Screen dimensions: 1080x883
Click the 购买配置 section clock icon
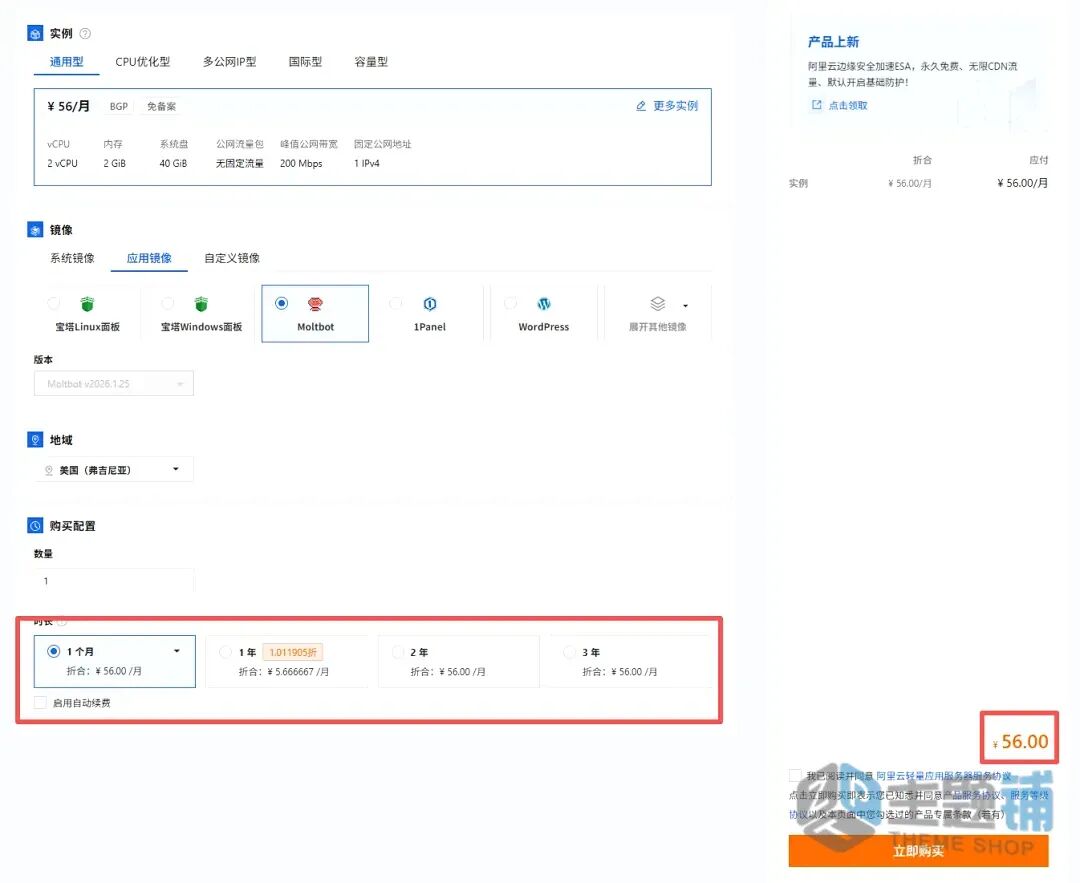pyautogui.click(x=35, y=526)
